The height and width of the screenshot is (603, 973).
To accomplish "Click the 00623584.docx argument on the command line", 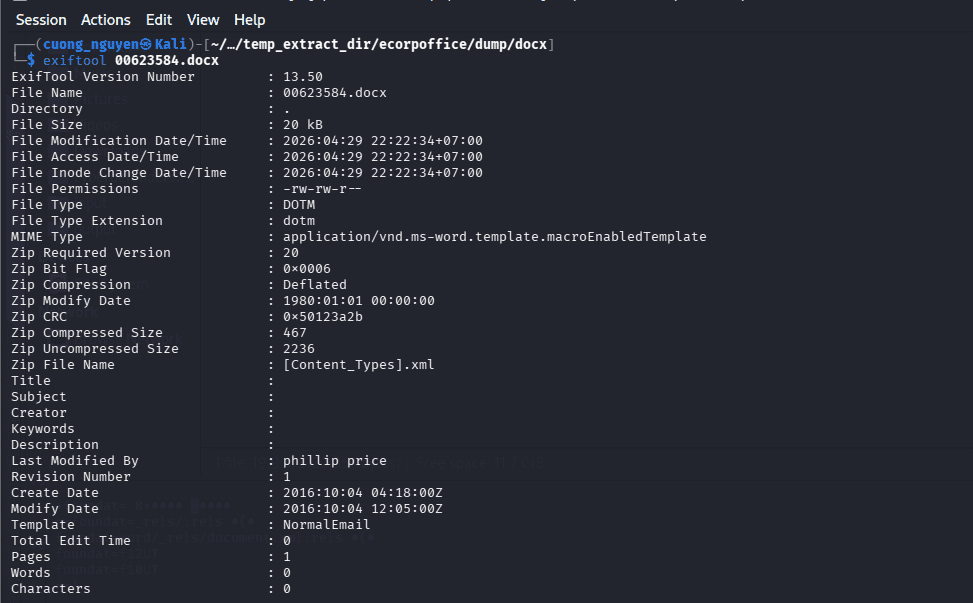I will pyautogui.click(x=167, y=60).
